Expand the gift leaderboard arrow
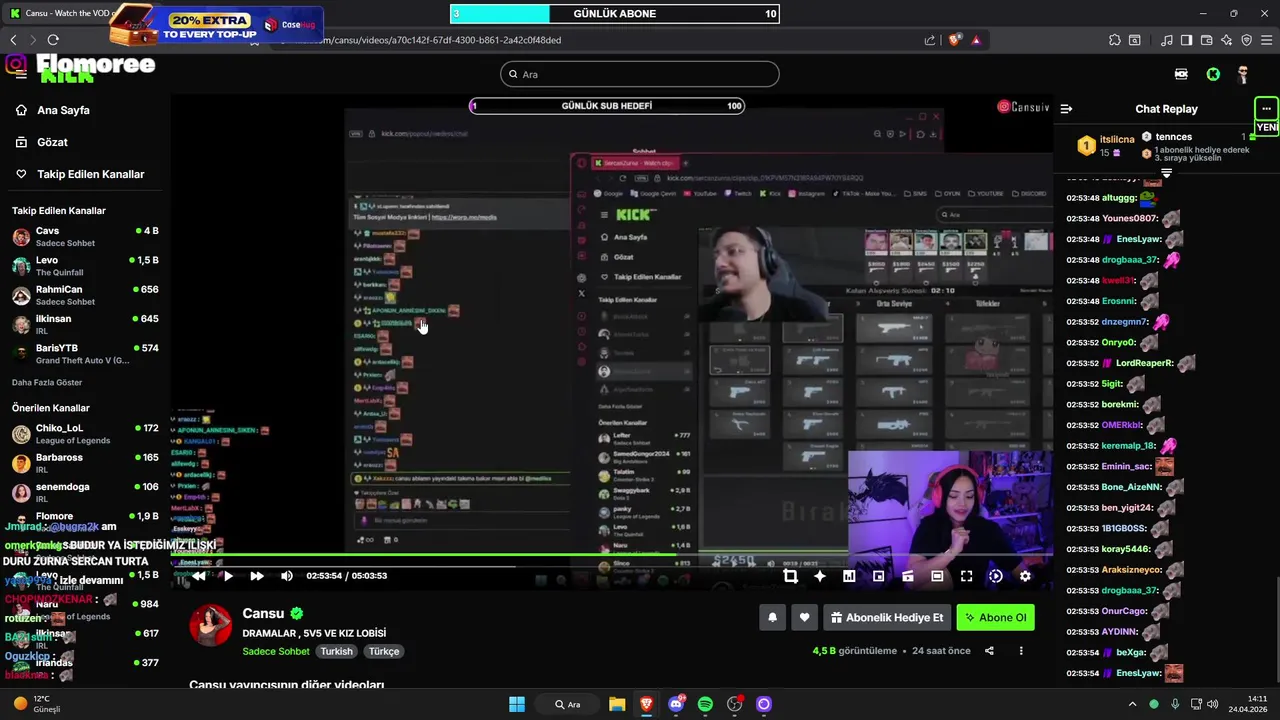The width and height of the screenshot is (1280, 720). click(1166, 172)
